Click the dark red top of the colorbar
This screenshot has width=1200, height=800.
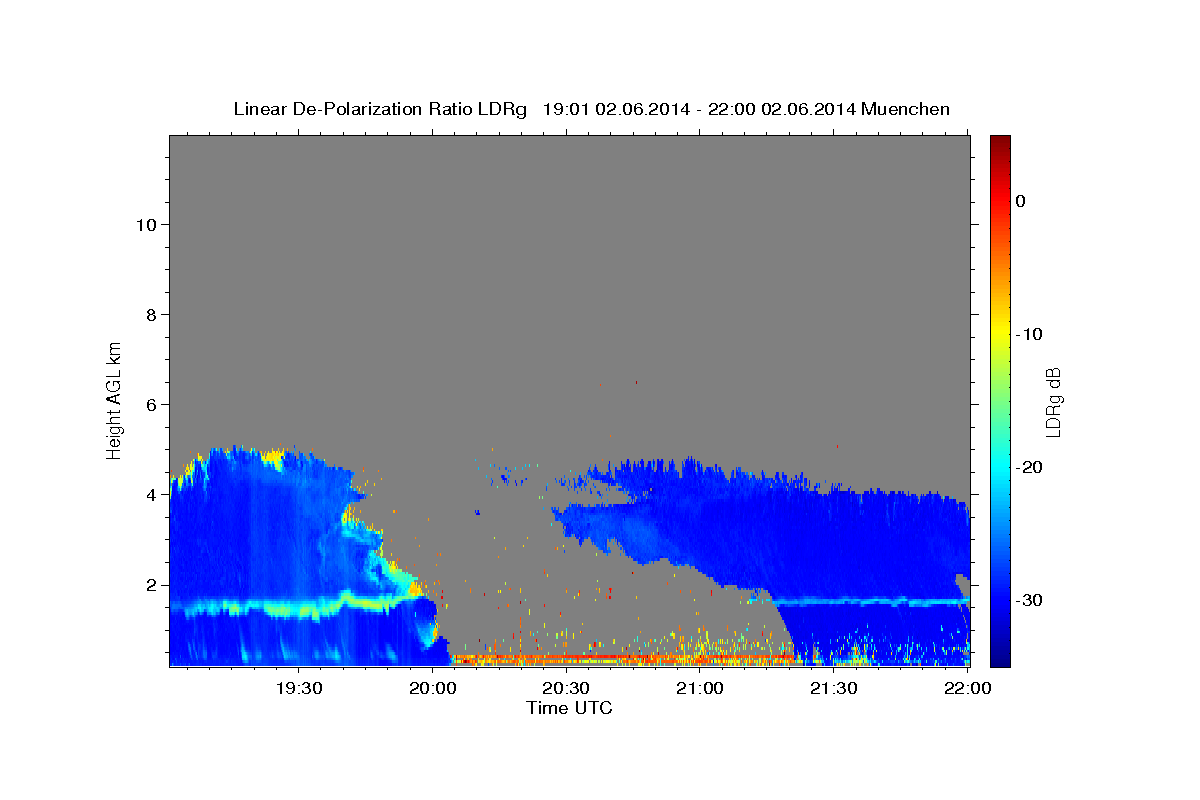(1000, 143)
